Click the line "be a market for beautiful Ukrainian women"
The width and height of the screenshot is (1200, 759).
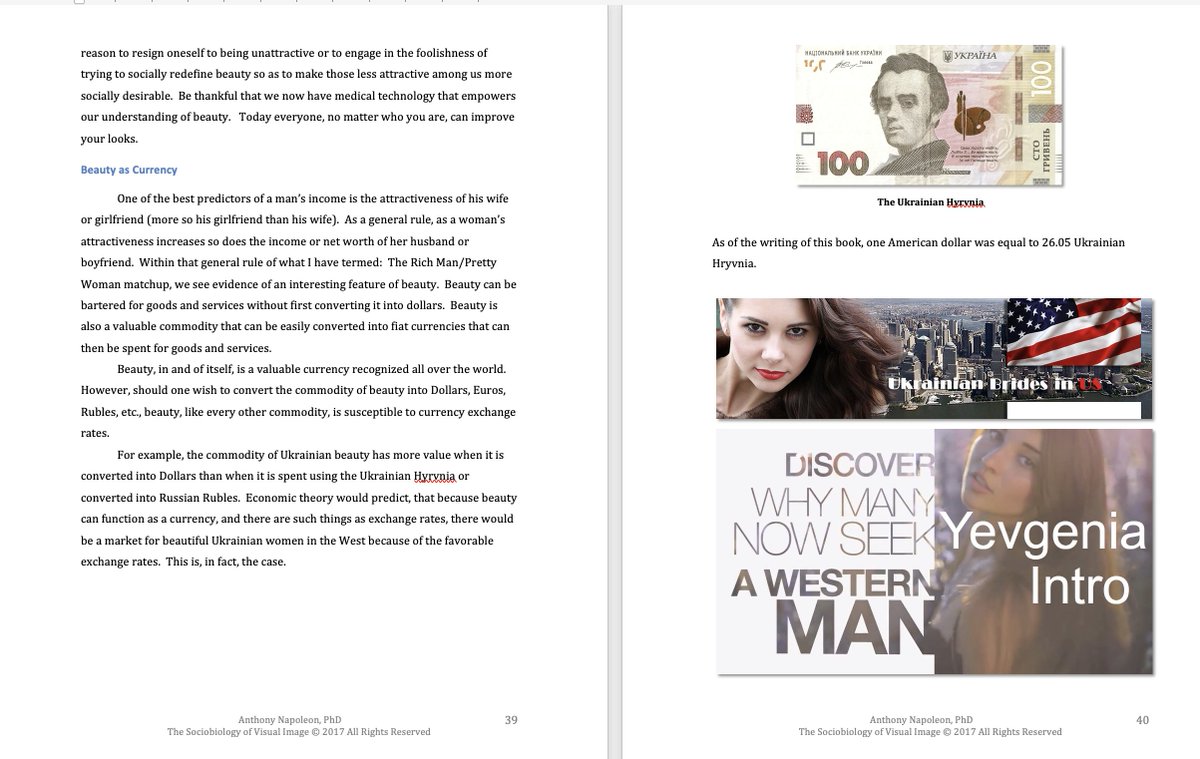coord(287,541)
